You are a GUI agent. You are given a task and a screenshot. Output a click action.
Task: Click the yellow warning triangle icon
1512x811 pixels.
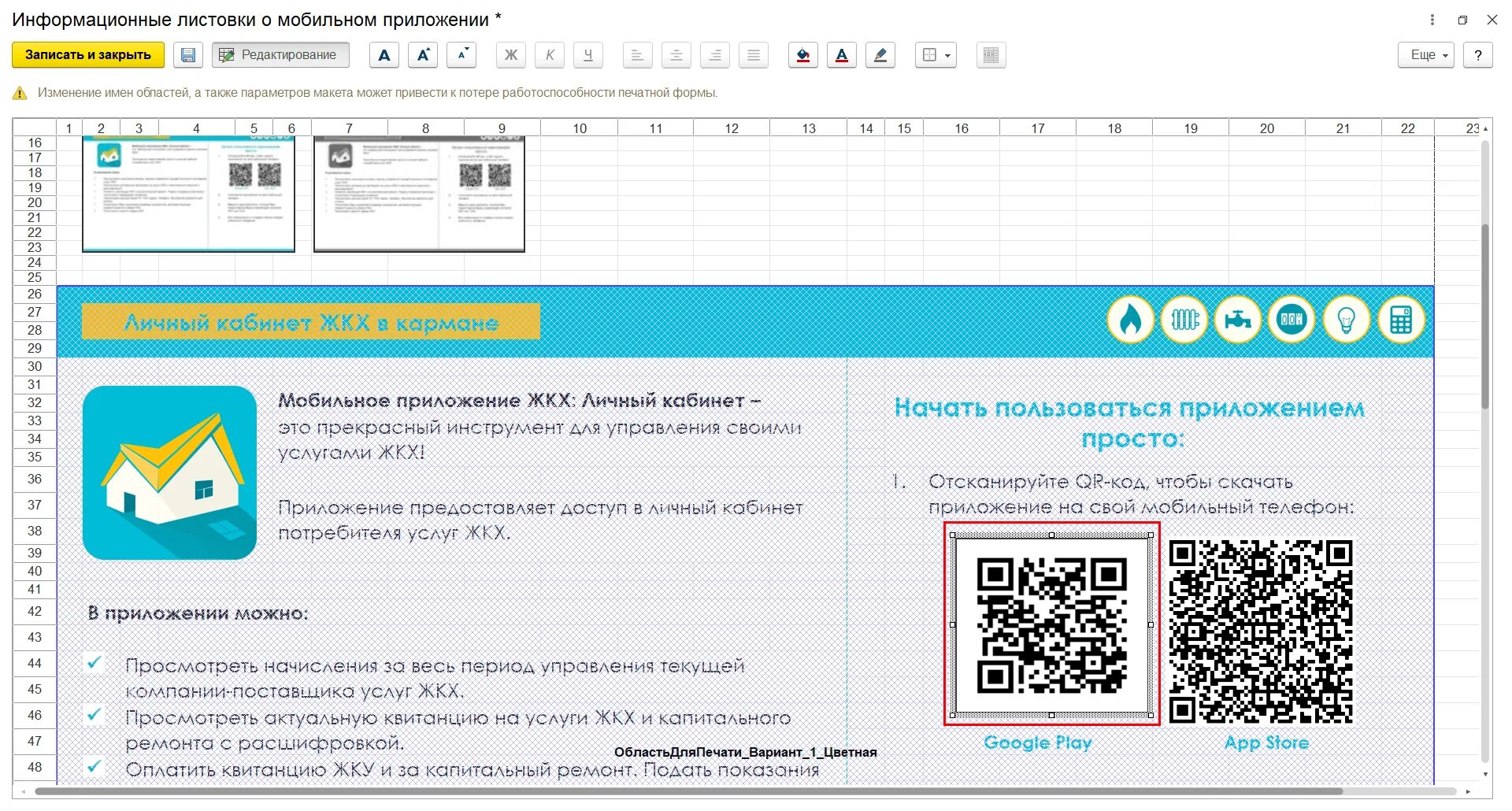[20, 93]
